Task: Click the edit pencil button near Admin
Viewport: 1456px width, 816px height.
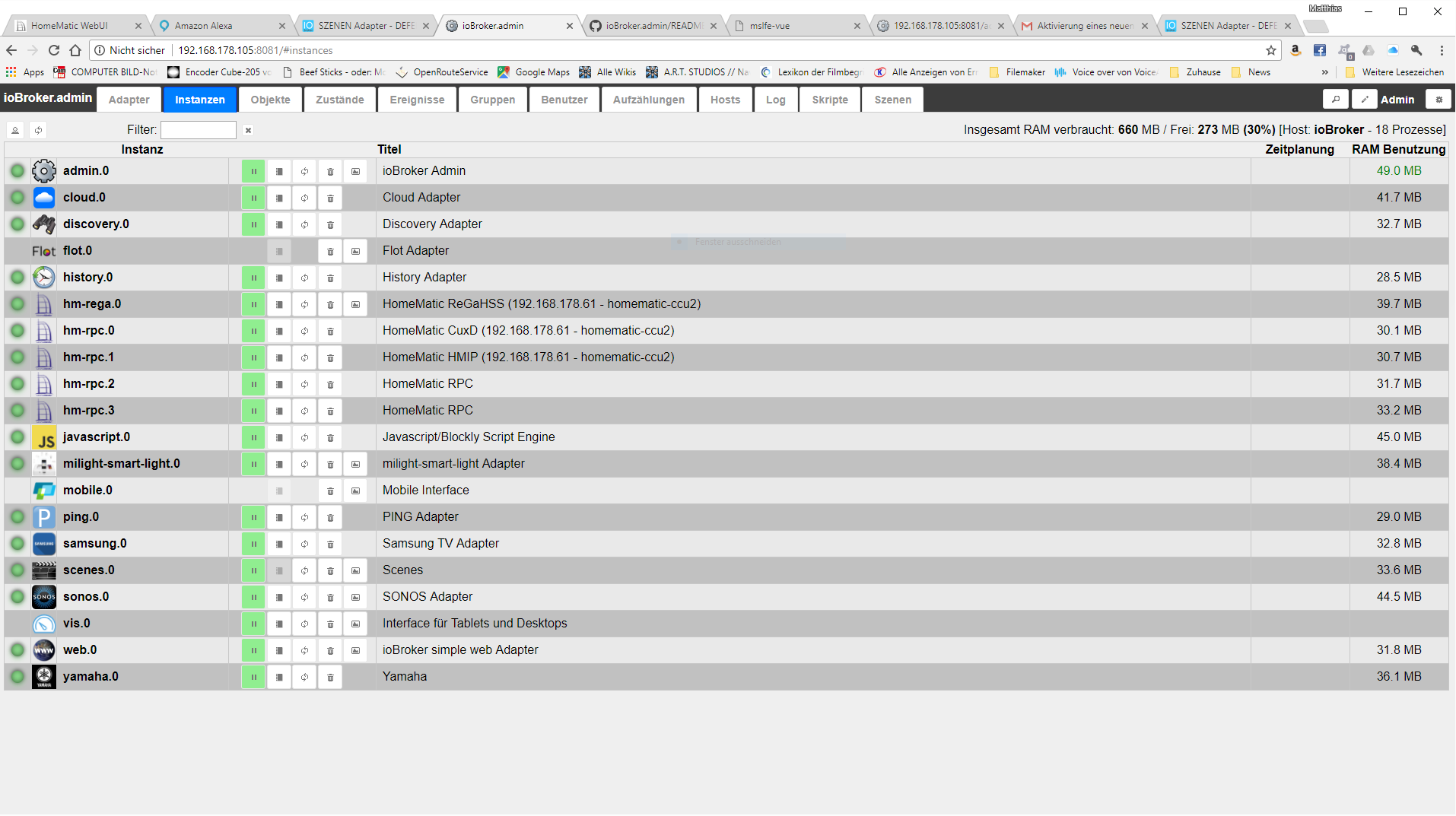Action: pyautogui.click(x=1365, y=100)
